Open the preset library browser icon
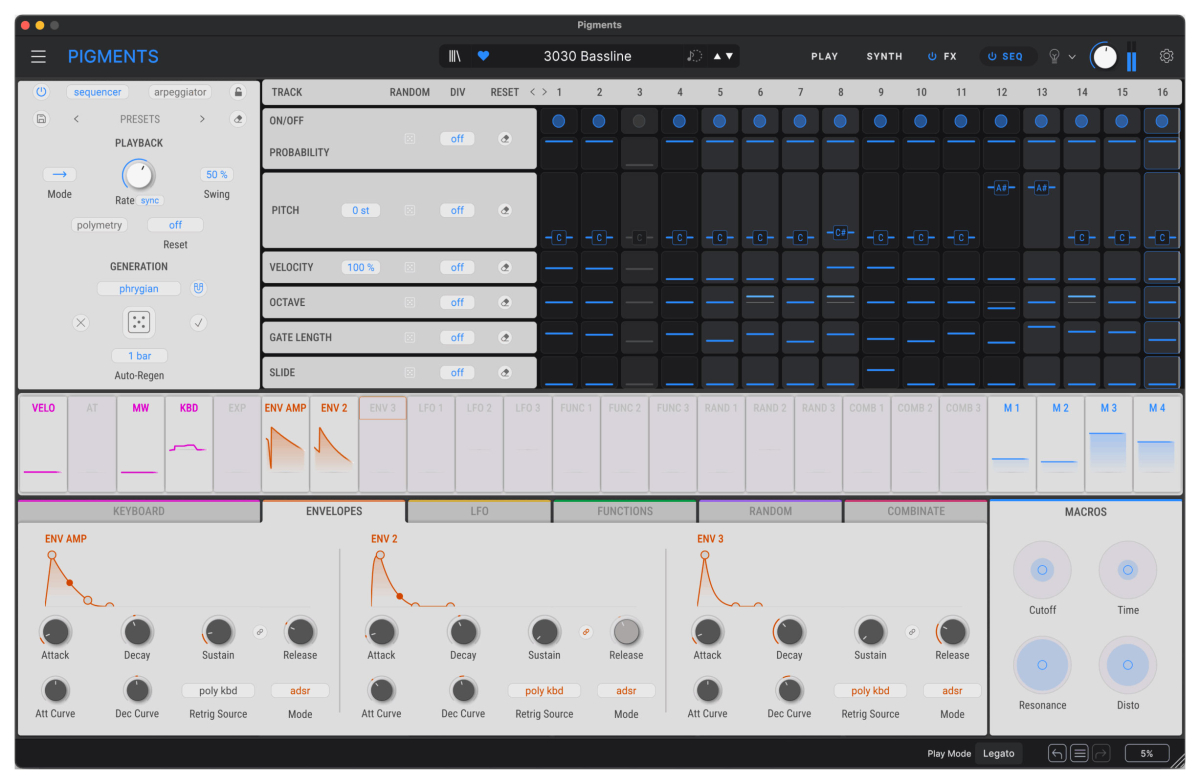 [x=454, y=56]
